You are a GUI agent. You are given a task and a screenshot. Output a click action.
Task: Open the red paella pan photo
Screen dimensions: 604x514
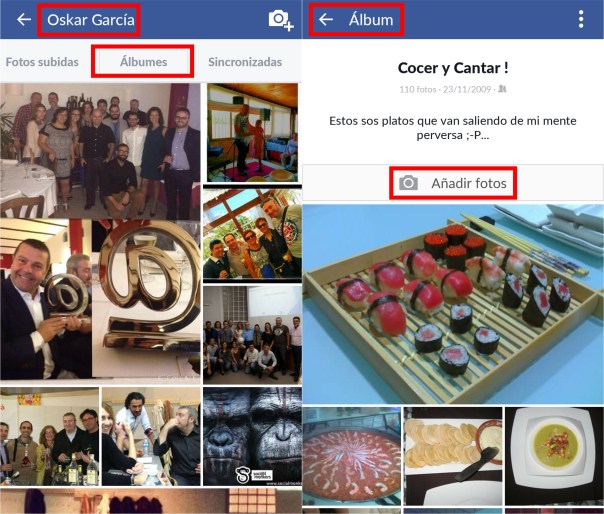pyautogui.click(x=352, y=456)
